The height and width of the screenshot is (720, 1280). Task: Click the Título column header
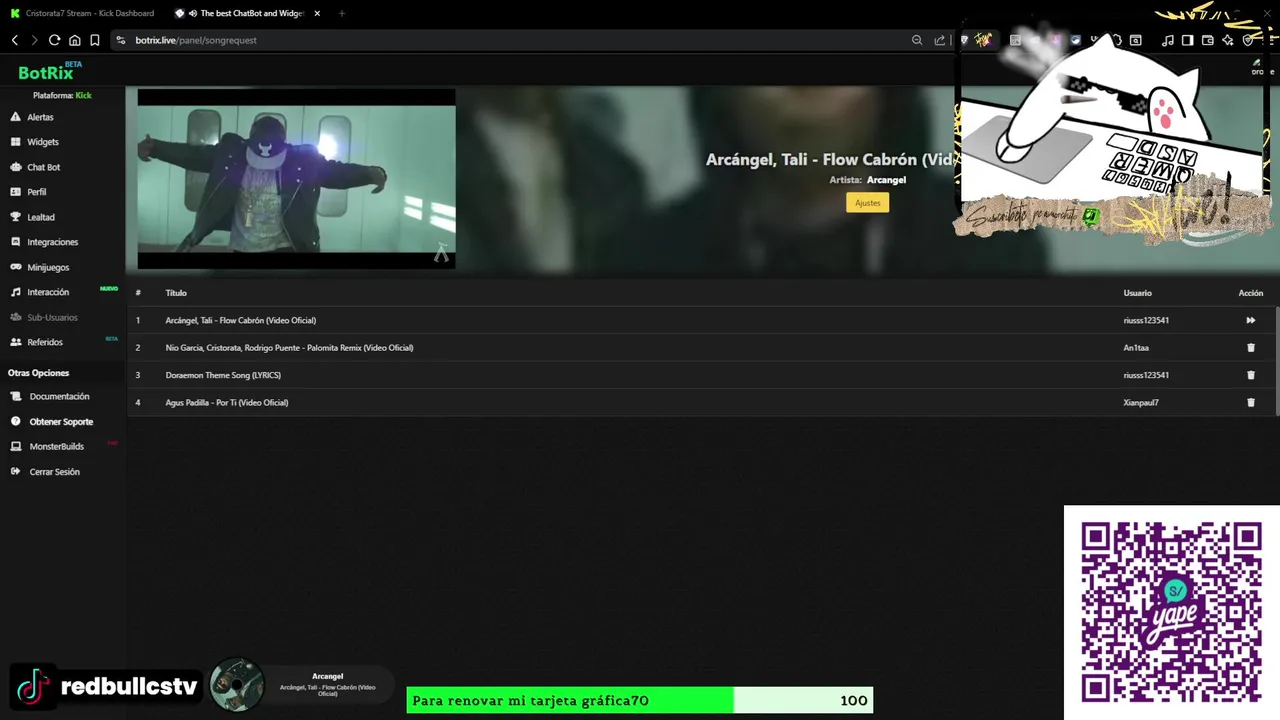tap(176, 293)
